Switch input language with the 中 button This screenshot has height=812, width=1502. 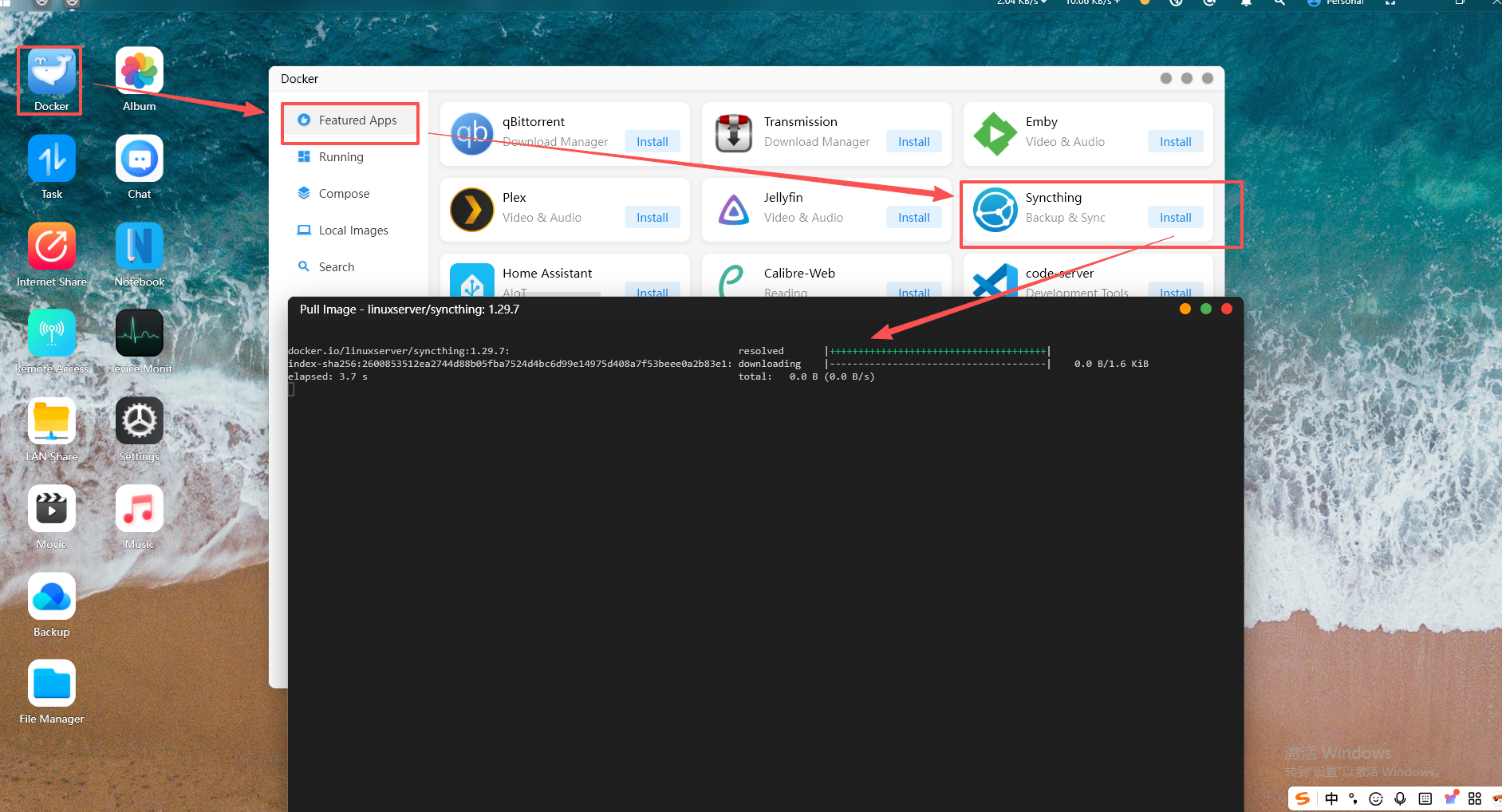coord(1331,798)
